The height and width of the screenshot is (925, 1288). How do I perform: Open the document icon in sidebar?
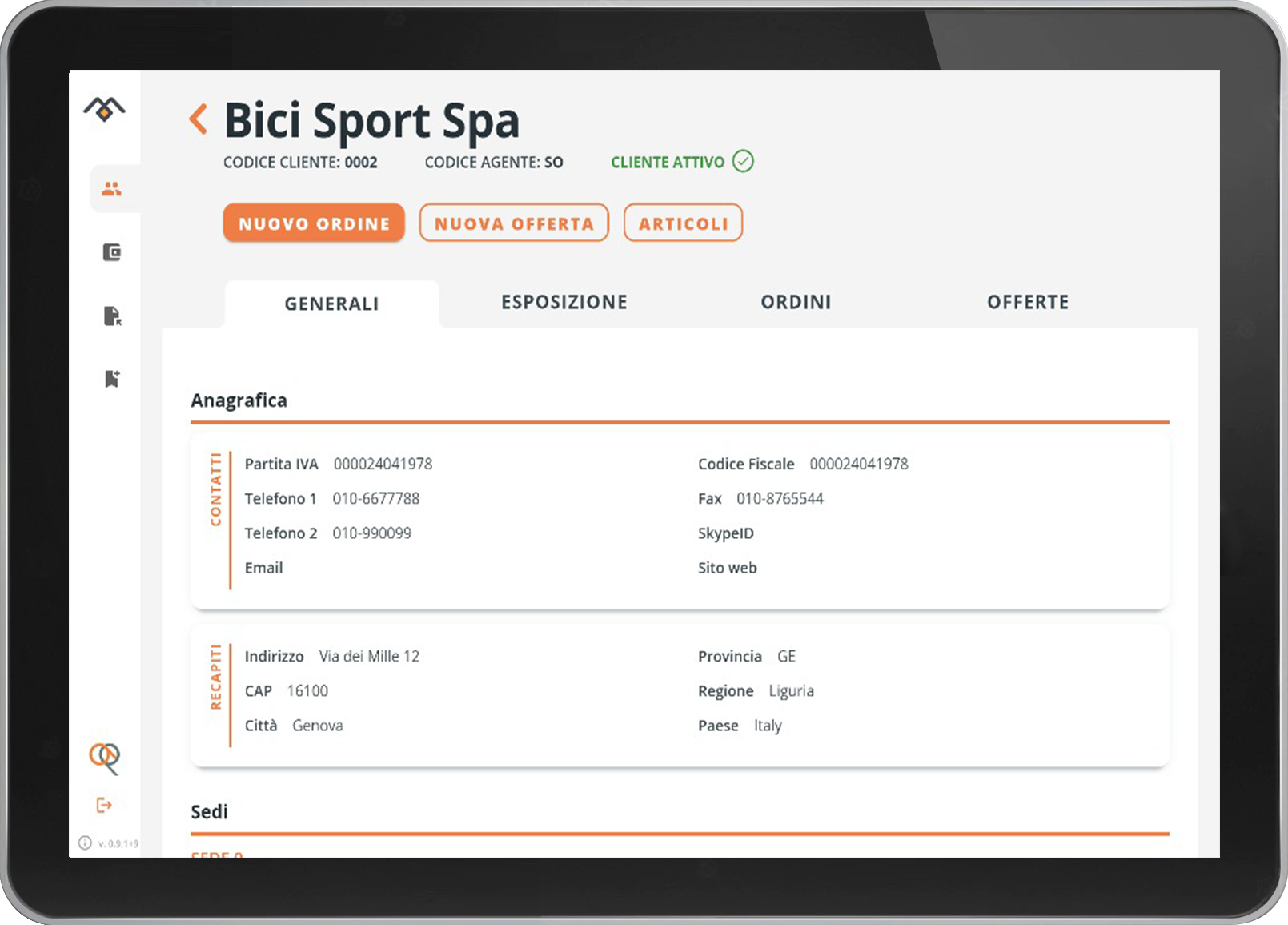click(112, 316)
